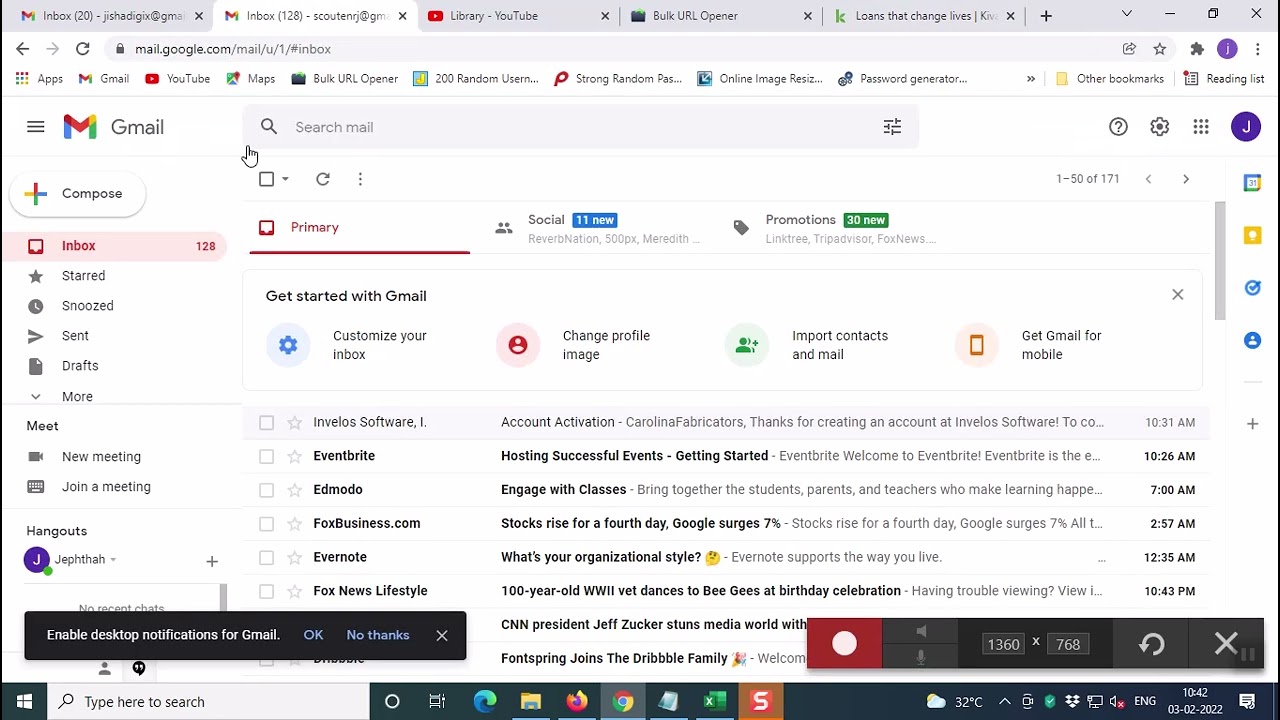Screen dimensions: 1280x720
Task: Star the FoxBusiness.com email
Action: coord(294,523)
